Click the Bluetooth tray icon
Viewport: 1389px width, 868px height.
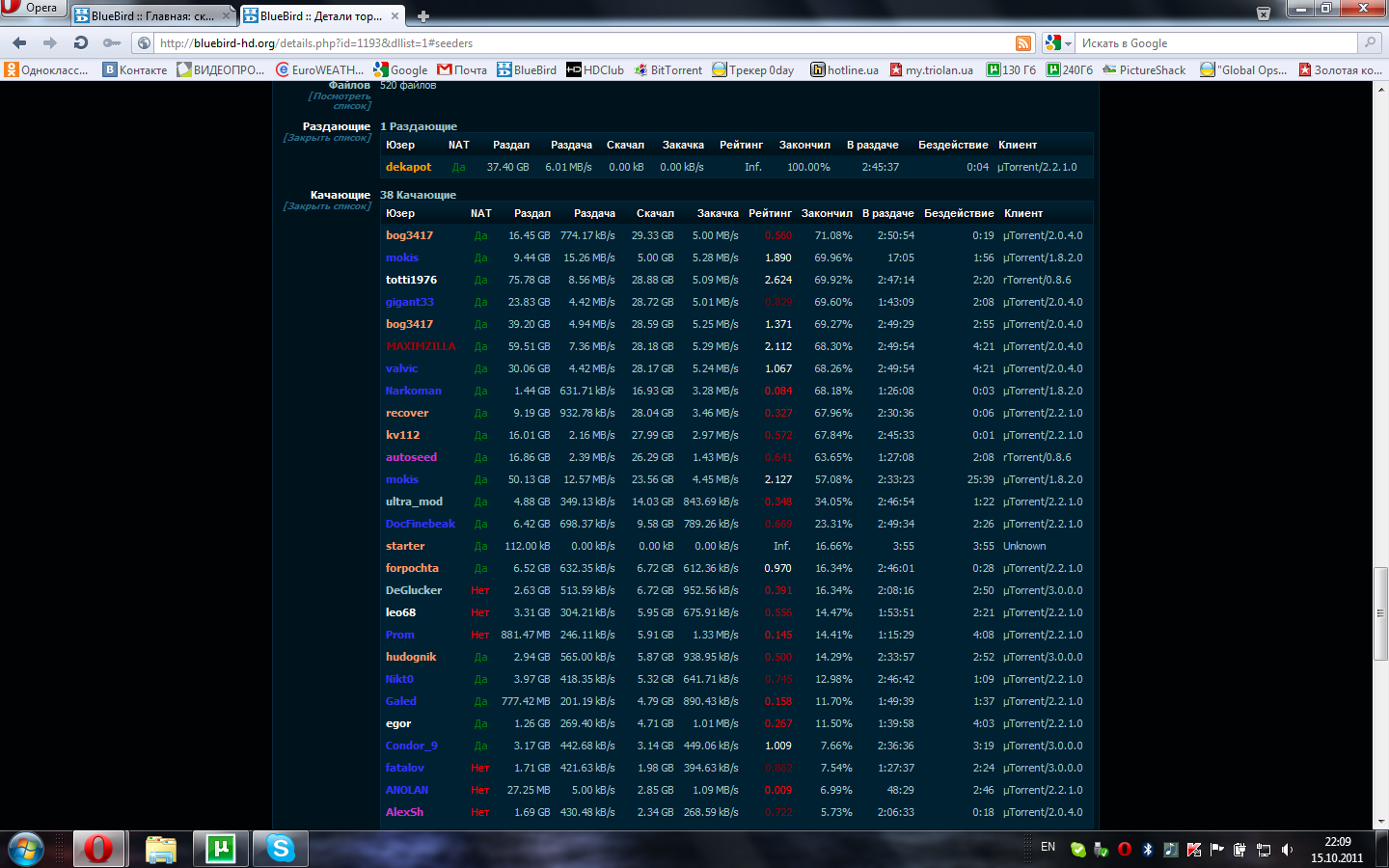click(1147, 850)
